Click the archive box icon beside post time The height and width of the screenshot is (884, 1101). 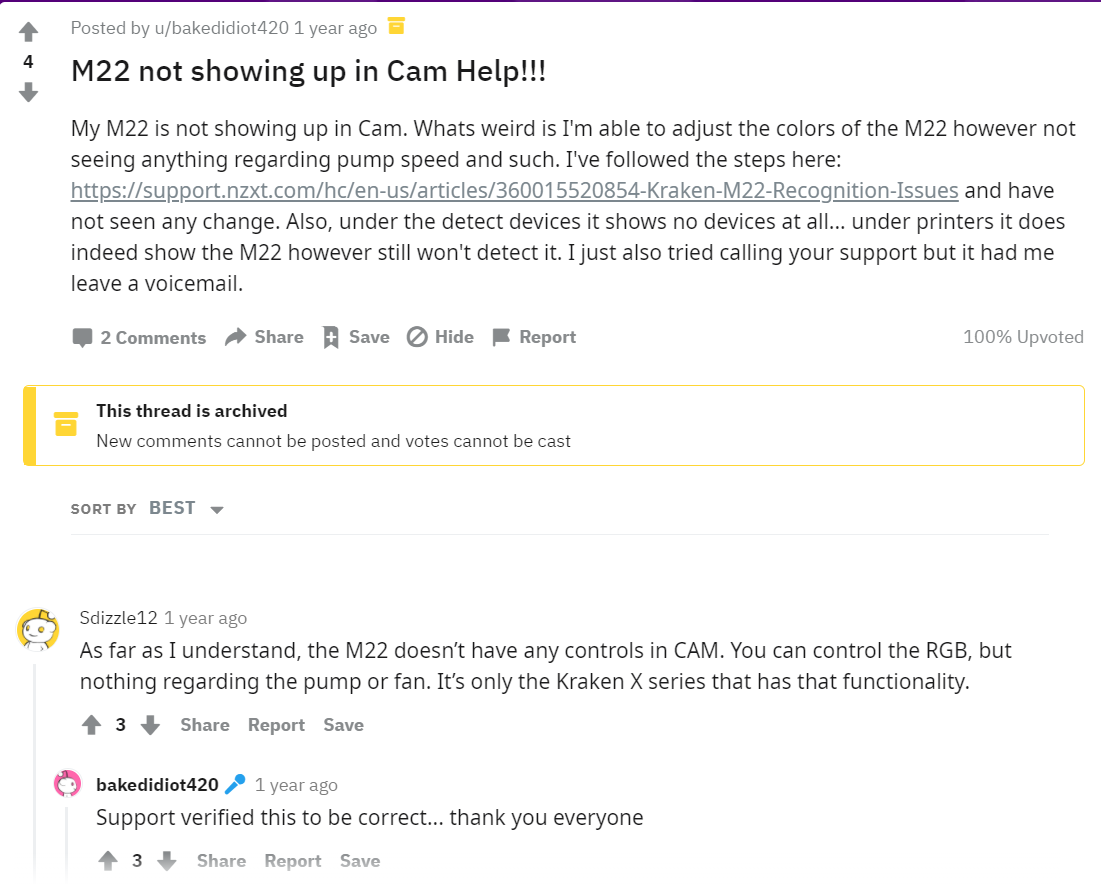coord(397,27)
